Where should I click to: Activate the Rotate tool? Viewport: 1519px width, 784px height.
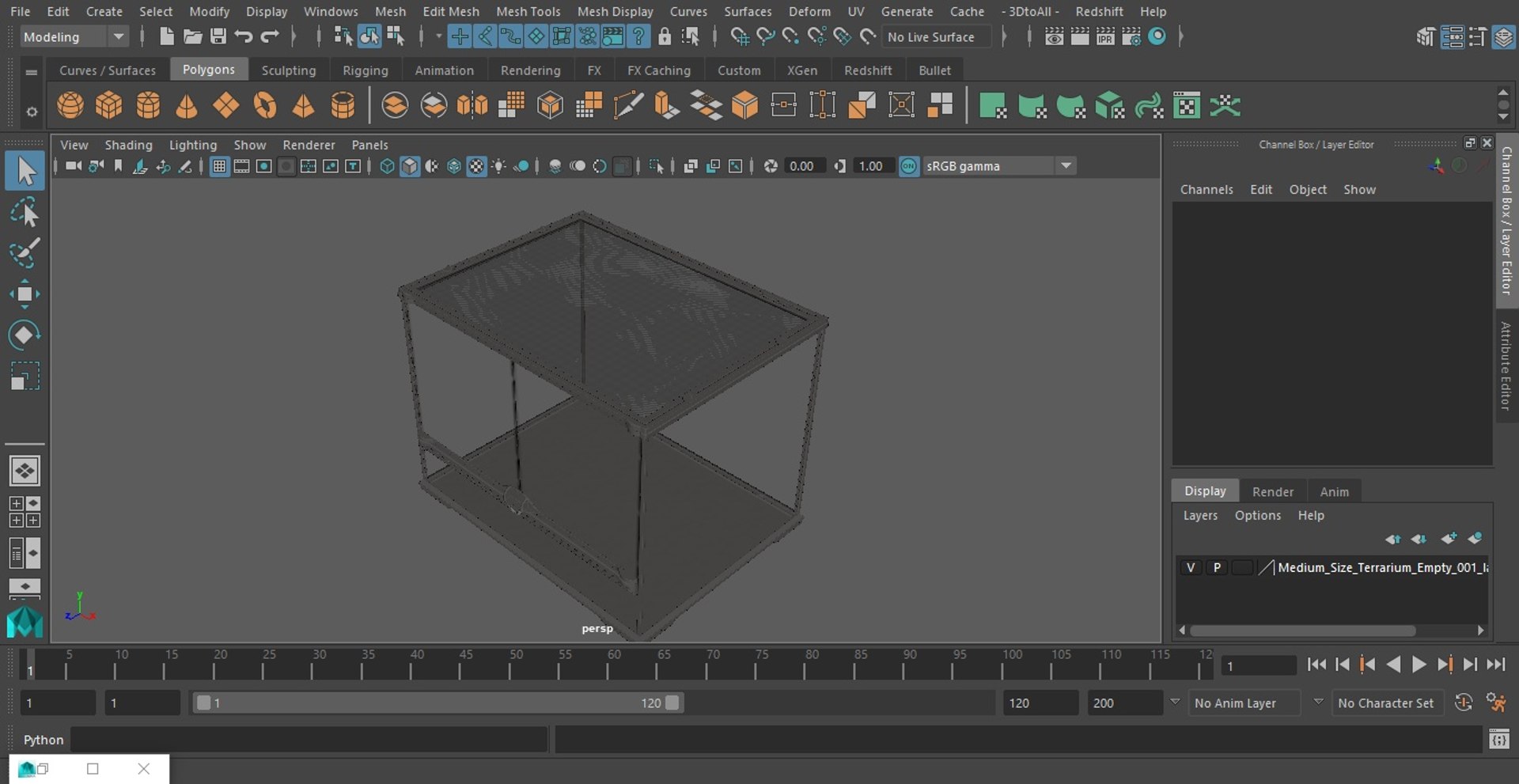[25, 335]
